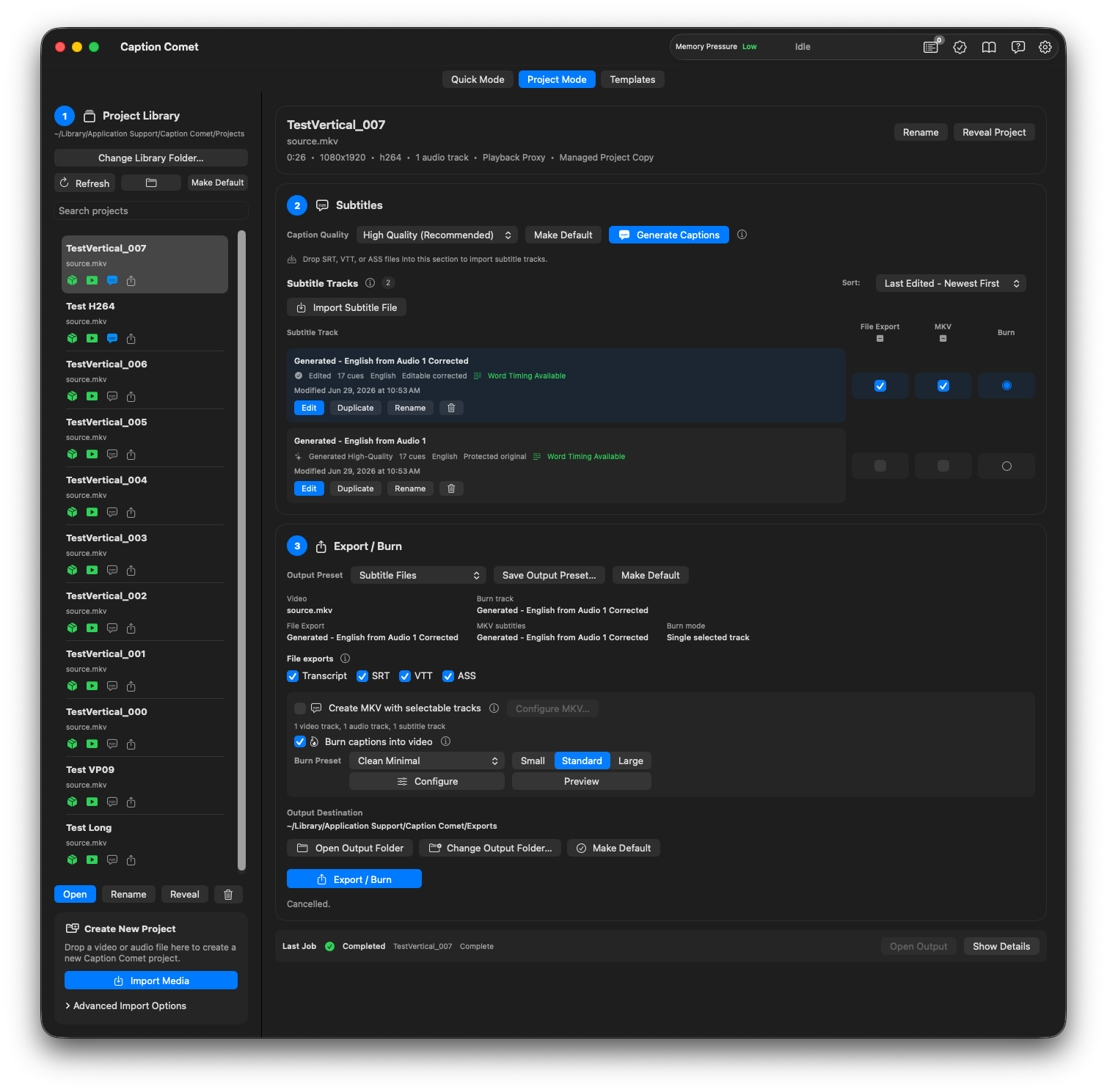Click info icon beside Burn captions into video

(x=445, y=741)
